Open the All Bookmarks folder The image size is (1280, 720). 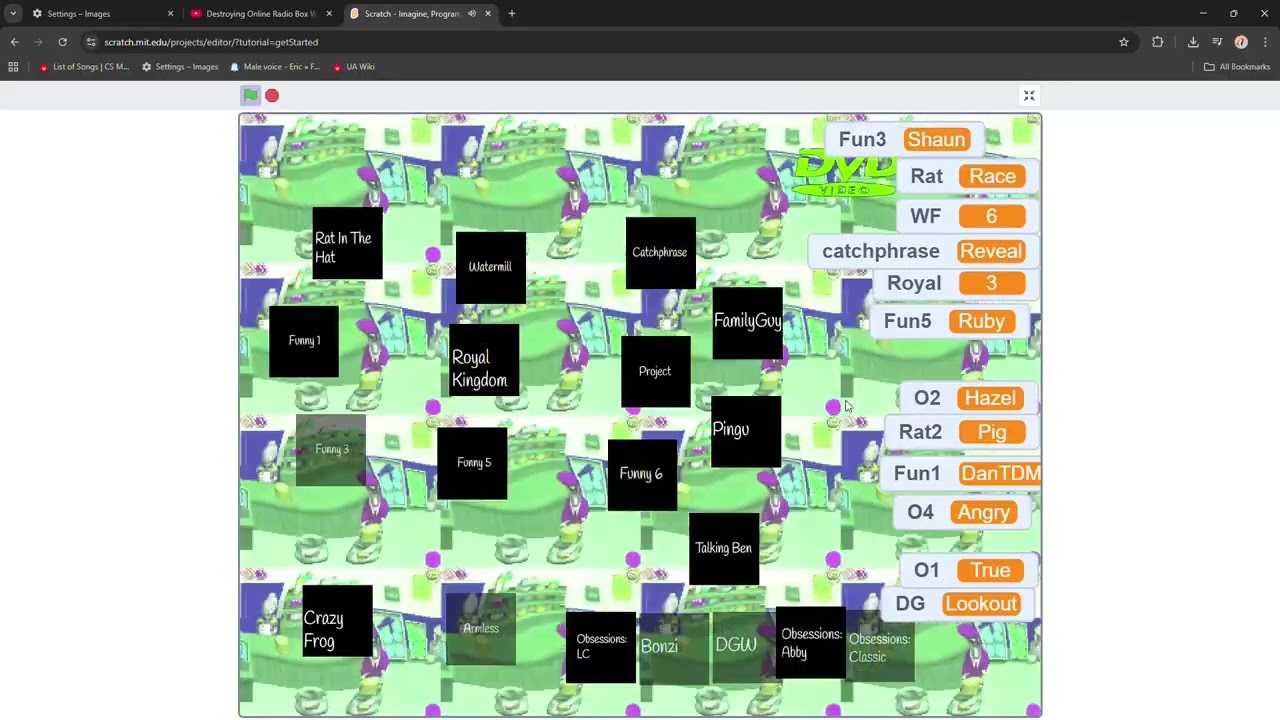(1237, 67)
